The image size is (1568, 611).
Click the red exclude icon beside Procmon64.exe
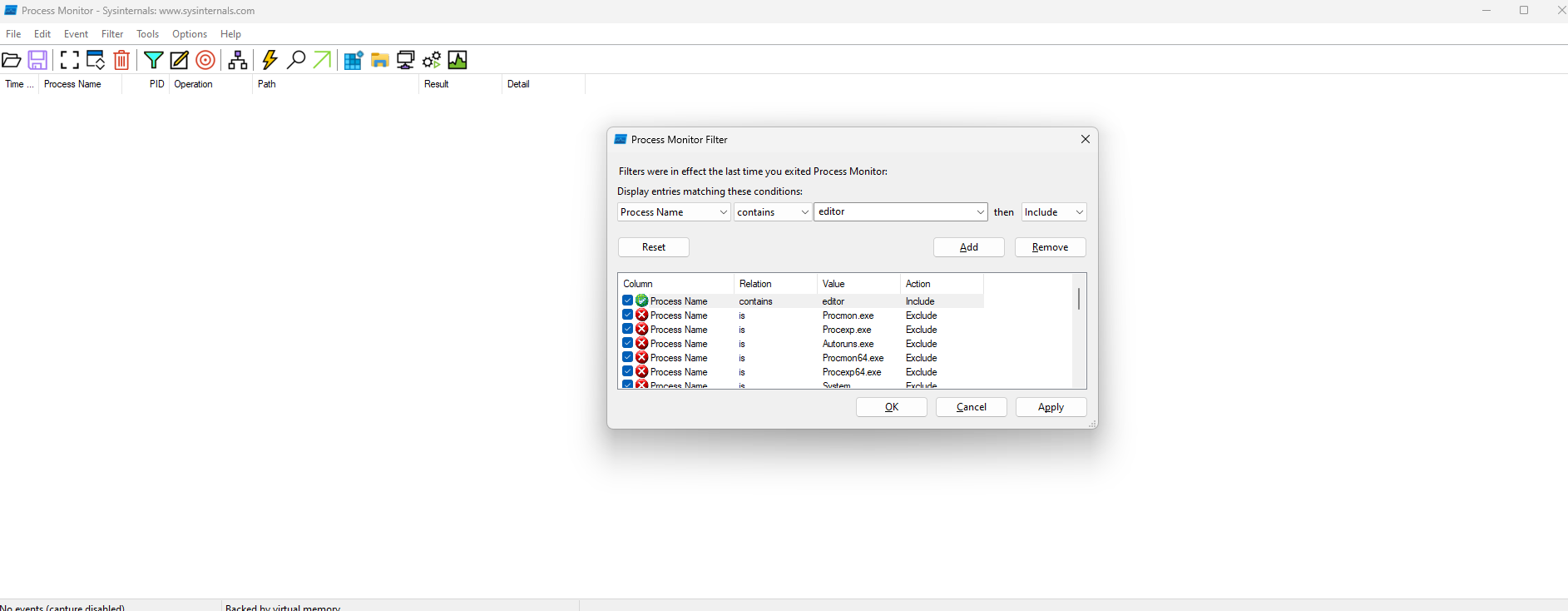[x=642, y=357]
